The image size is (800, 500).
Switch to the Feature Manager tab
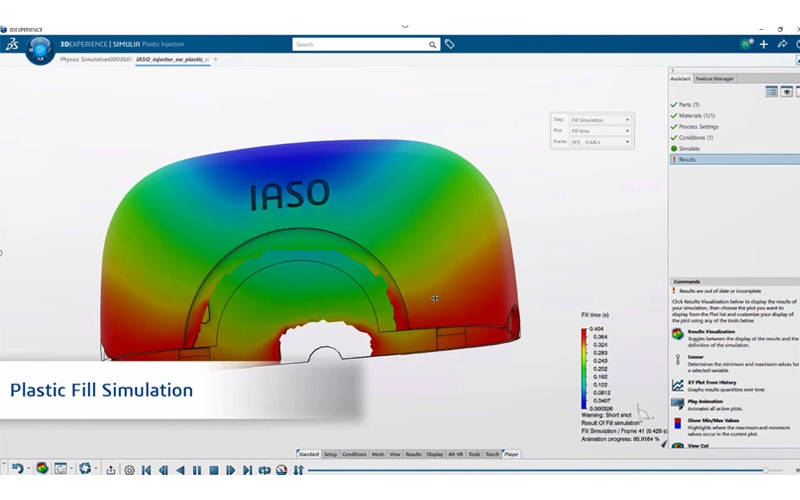pyautogui.click(x=714, y=79)
